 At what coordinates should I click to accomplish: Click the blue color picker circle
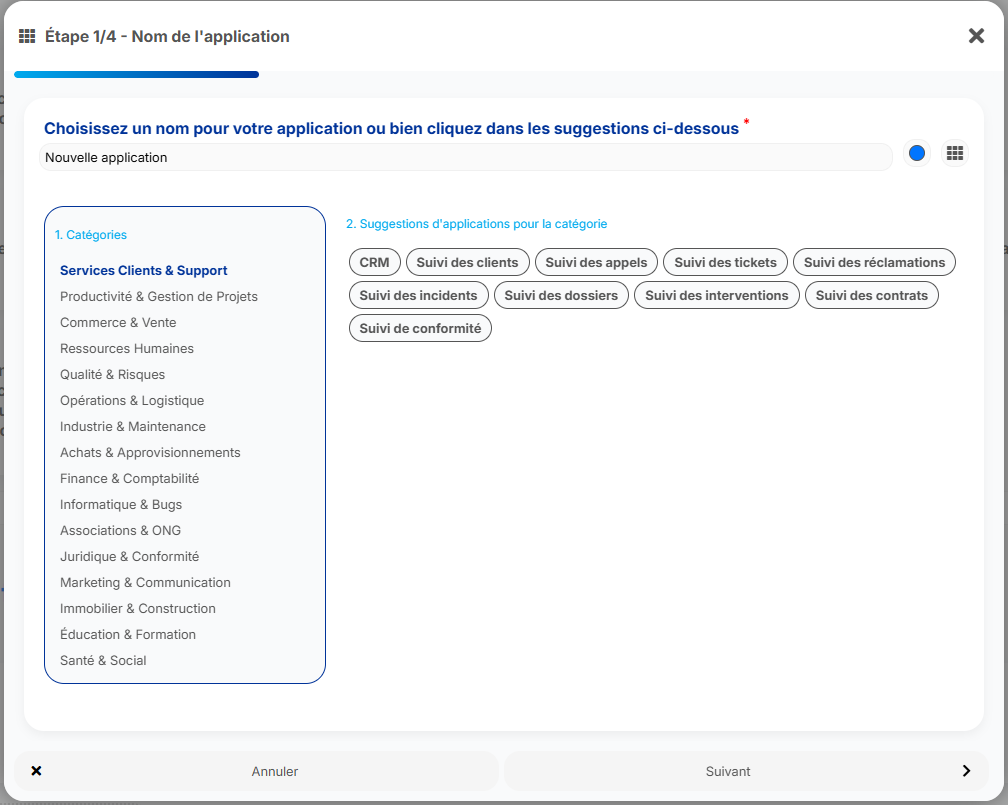pos(917,153)
